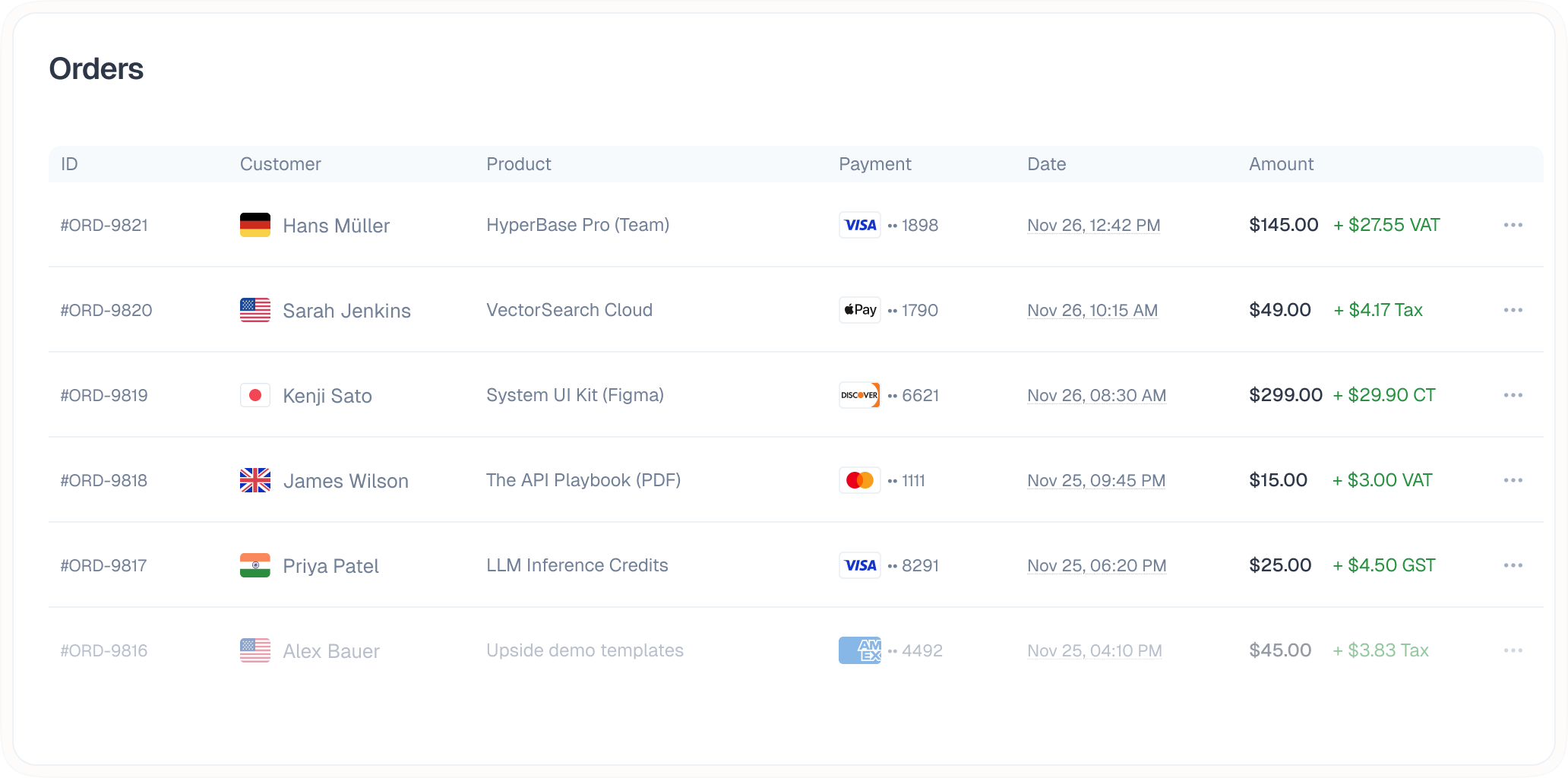This screenshot has height=778, width=1568.
Task: Click the Visa icon ending 1898
Action: (860, 225)
